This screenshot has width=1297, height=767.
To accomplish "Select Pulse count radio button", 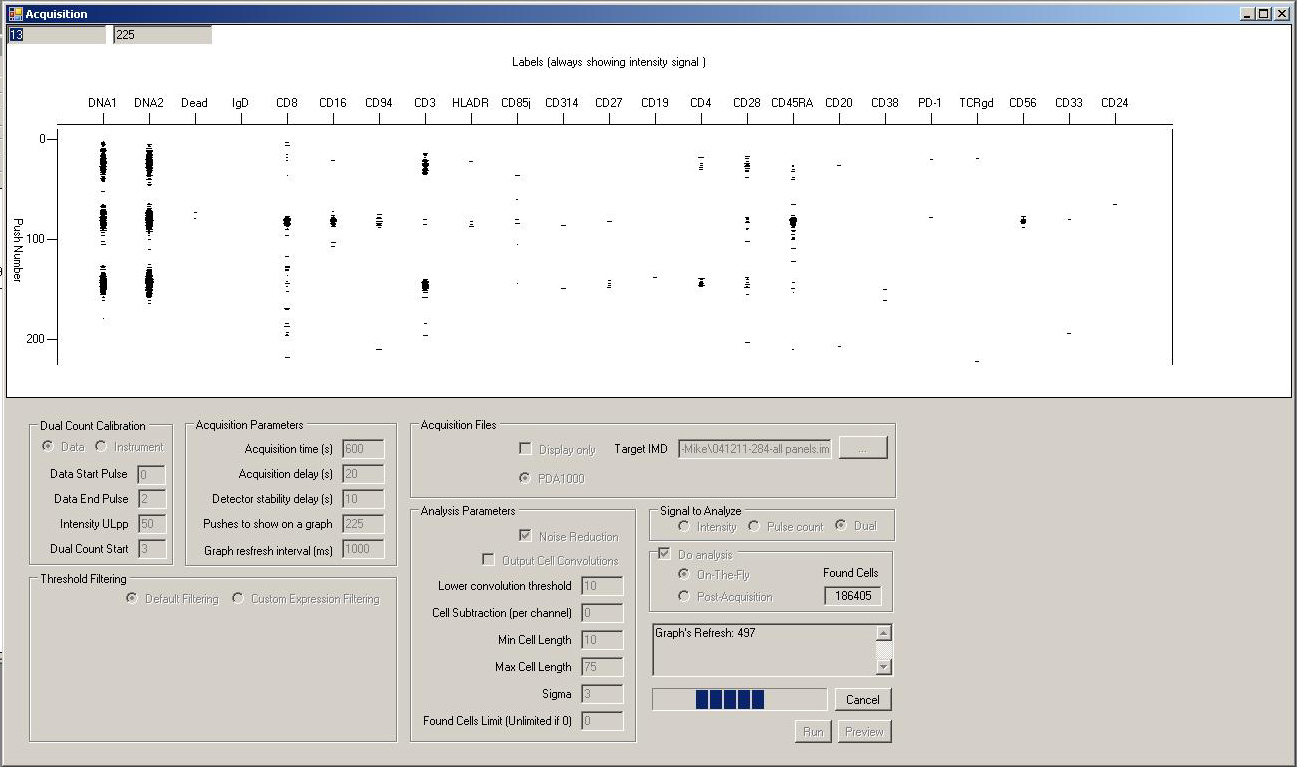I will [754, 526].
